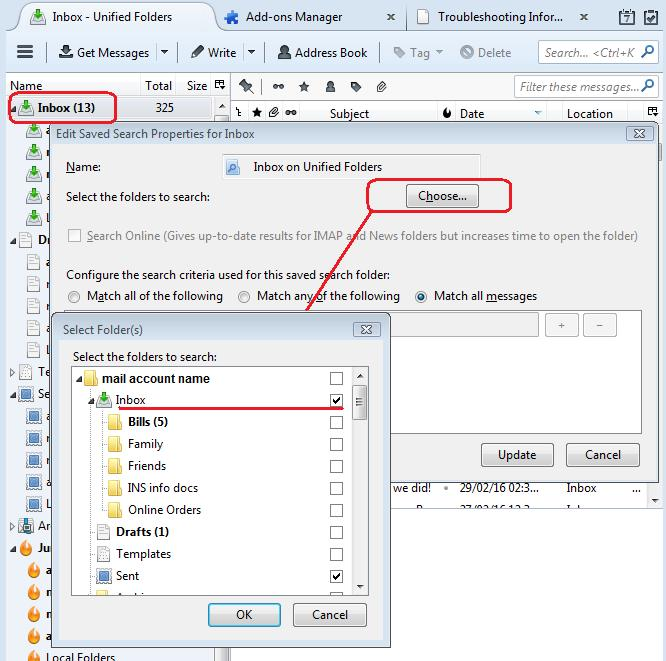666x661 pixels.
Task: Cancel the Select Folder(s) dialog
Action: [330, 615]
